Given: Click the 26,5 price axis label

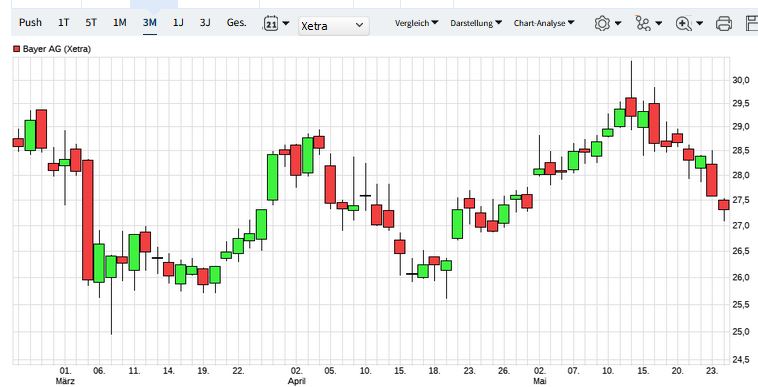Looking at the screenshot, I should (741, 251).
